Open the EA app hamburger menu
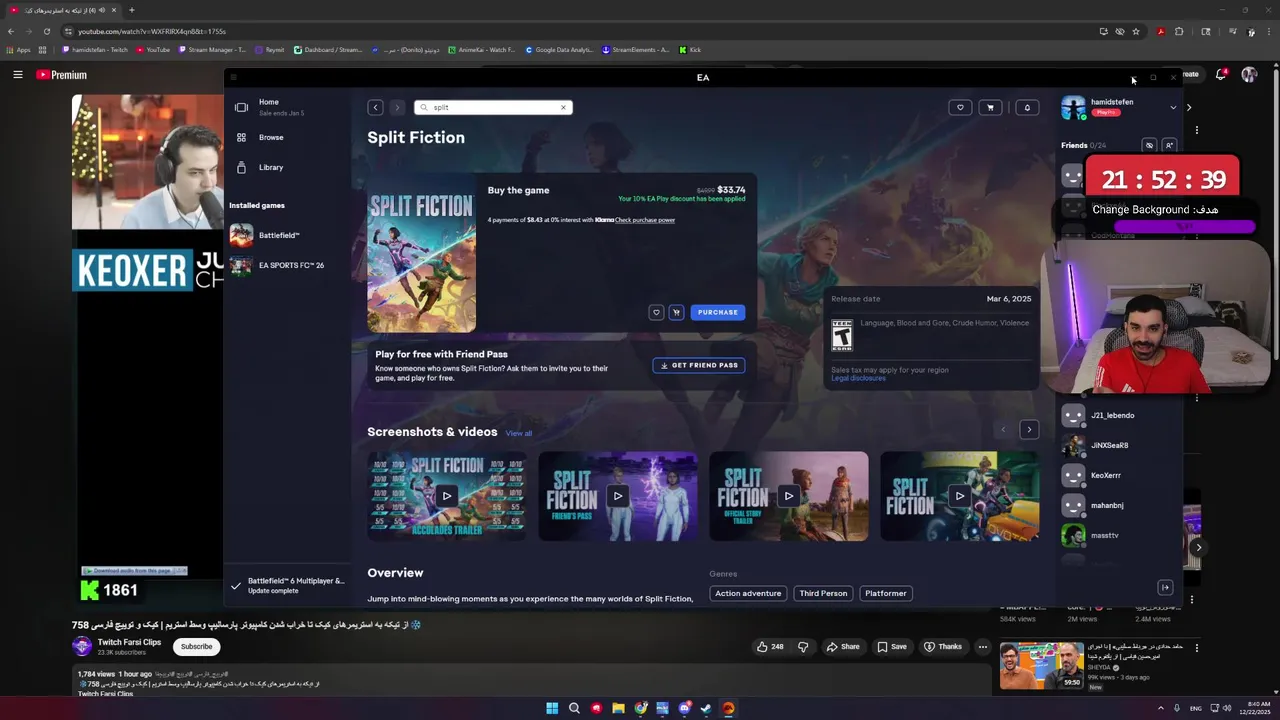The image size is (1280, 720). click(233, 77)
